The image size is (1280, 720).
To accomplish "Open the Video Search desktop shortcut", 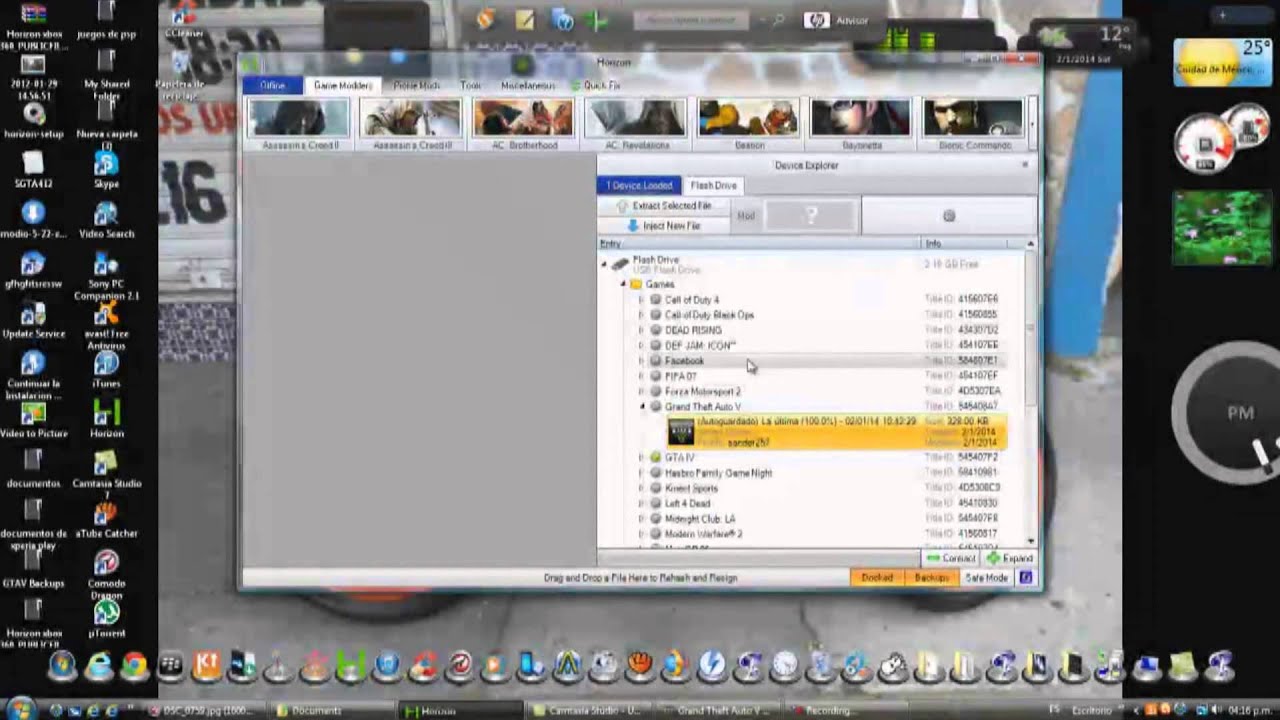I will [106, 219].
